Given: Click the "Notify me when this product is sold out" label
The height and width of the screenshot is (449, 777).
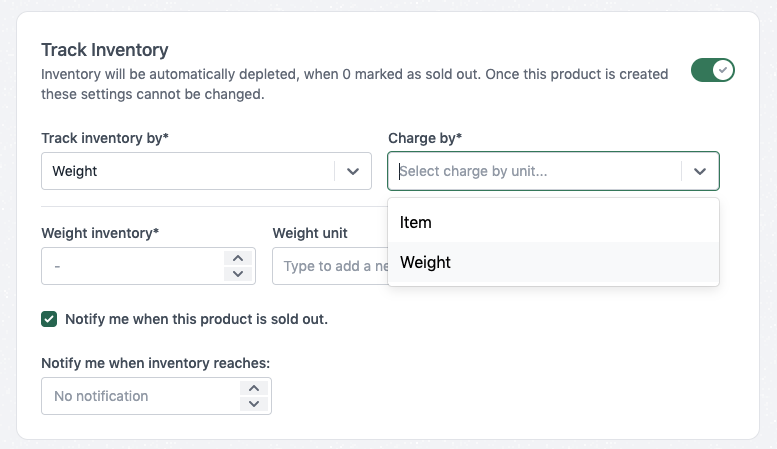Looking at the screenshot, I should [196, 320].
